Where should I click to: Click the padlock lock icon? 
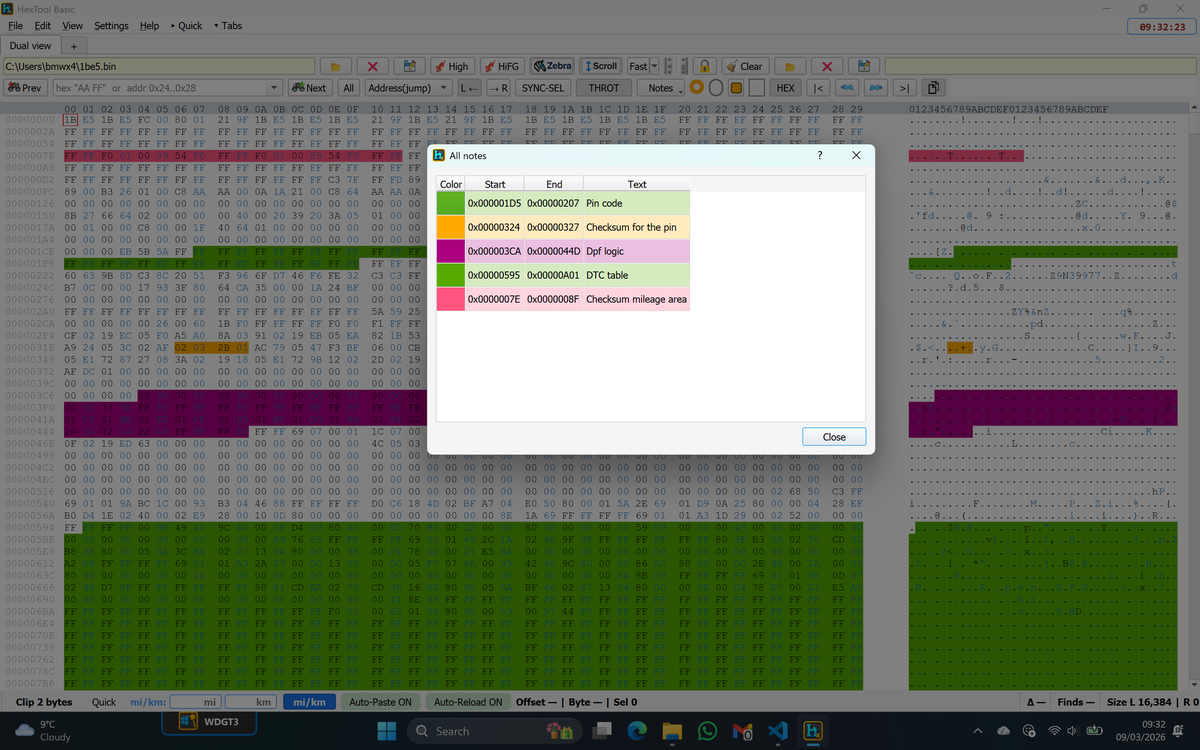(x=705, y=66)
